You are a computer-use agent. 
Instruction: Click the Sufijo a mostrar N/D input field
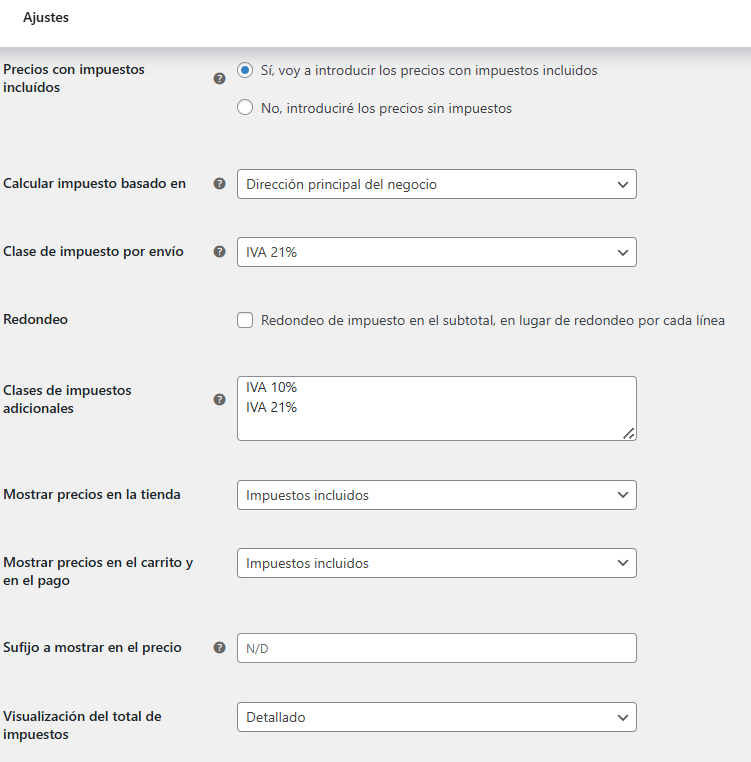[x=437, y=648]
